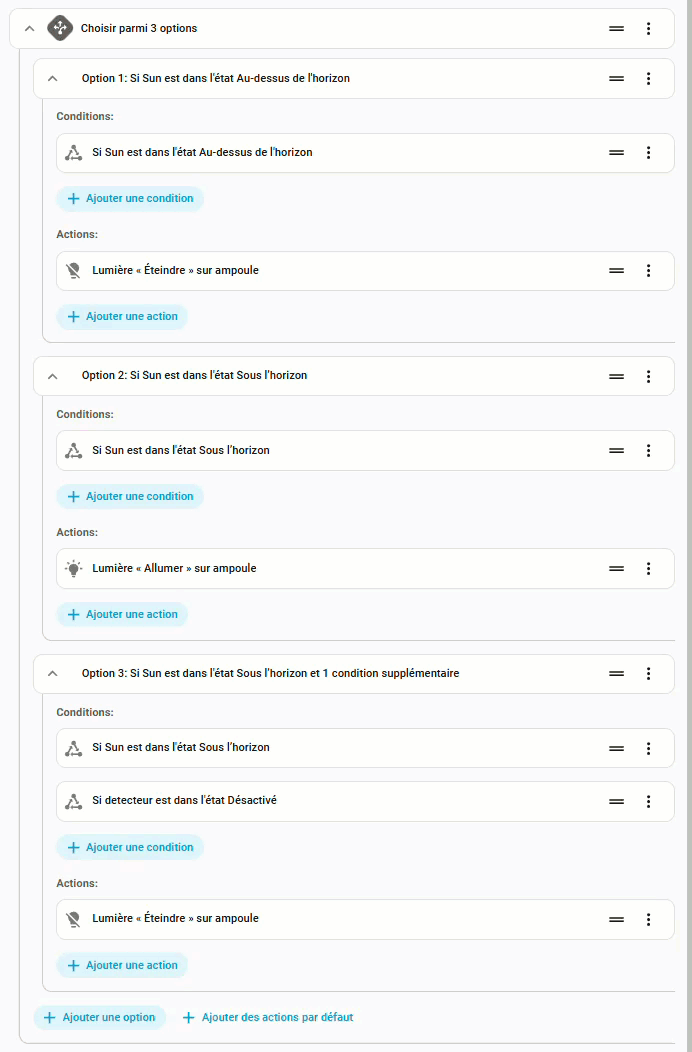Open overflow menu of Option 1 header
Viewport: 692px width, 1052px height.
648,78
